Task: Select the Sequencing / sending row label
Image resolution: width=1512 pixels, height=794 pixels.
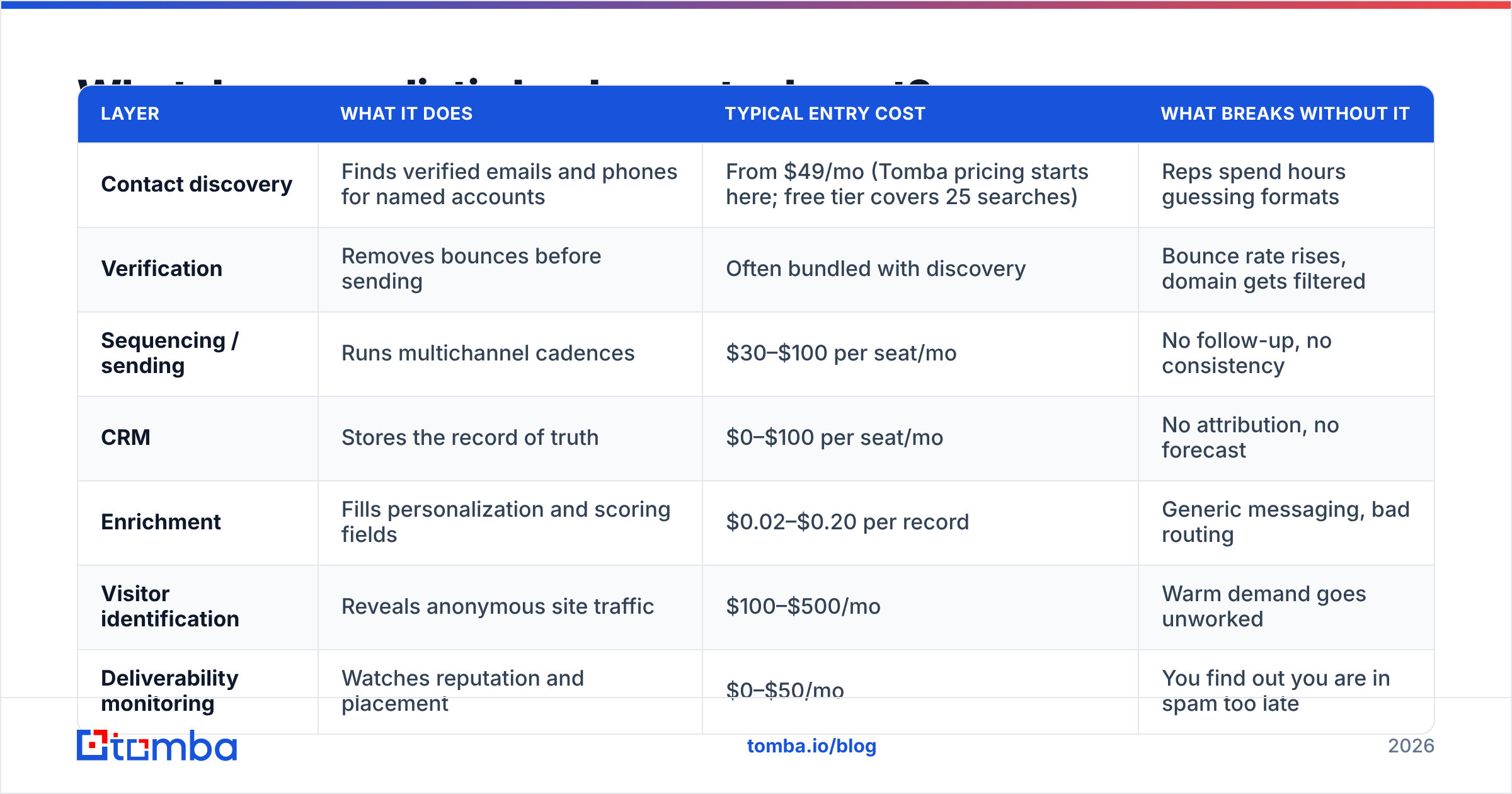Action: click(170, 353)
